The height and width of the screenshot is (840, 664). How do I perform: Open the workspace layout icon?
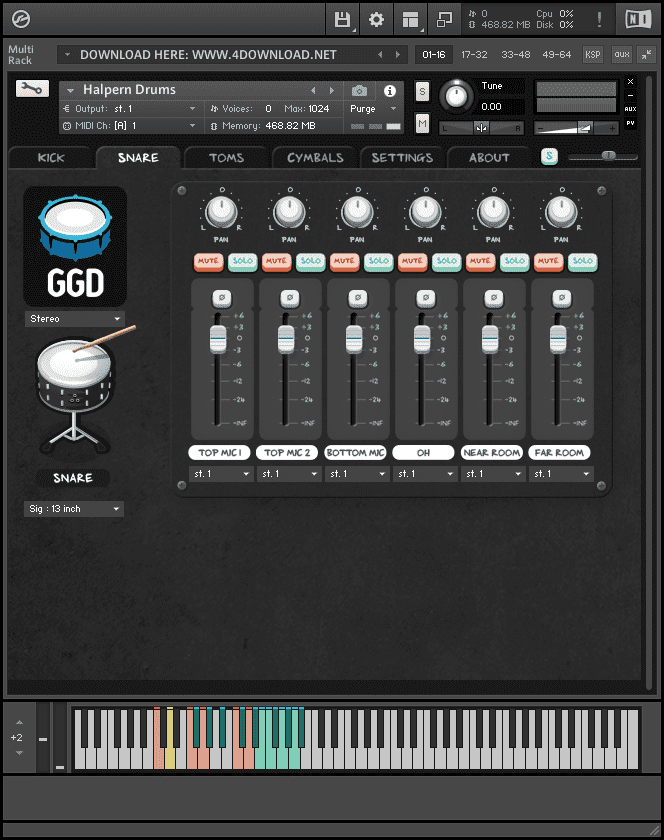tap(411, 20)
